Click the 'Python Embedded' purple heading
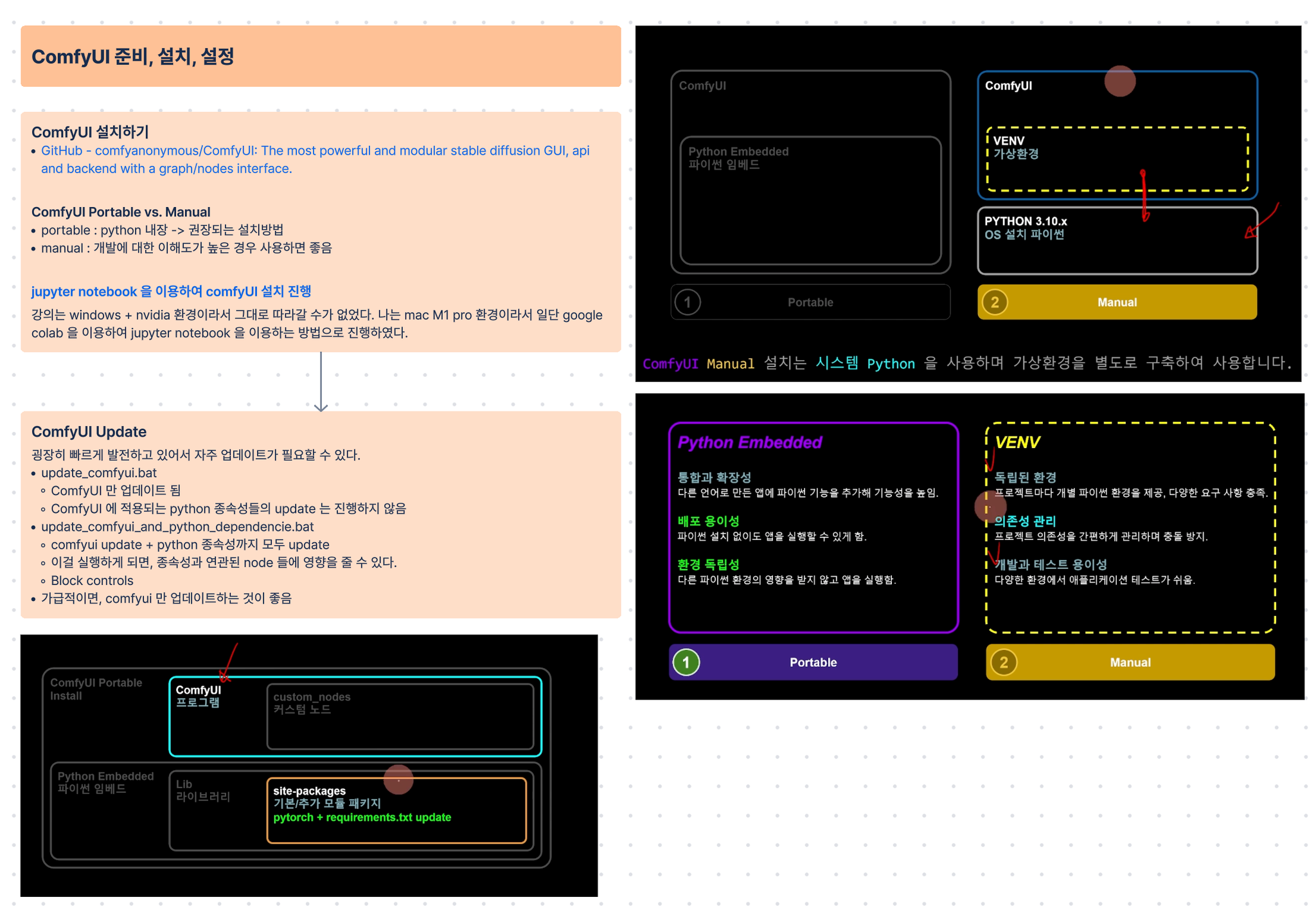 tap(749, 442)
